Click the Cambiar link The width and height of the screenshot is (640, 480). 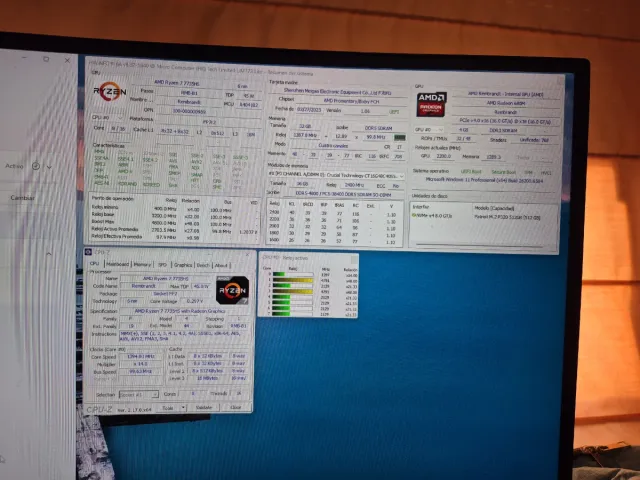(22, 198)
